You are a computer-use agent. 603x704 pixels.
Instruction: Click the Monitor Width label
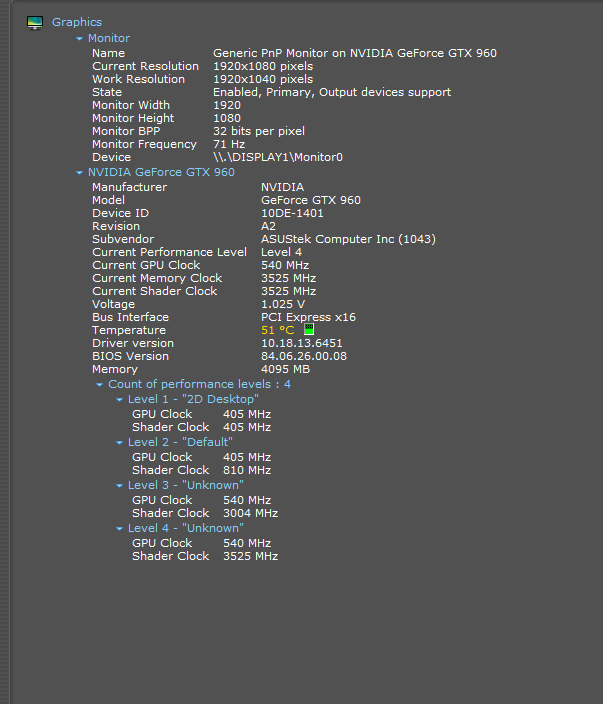(x=131, y=105)
